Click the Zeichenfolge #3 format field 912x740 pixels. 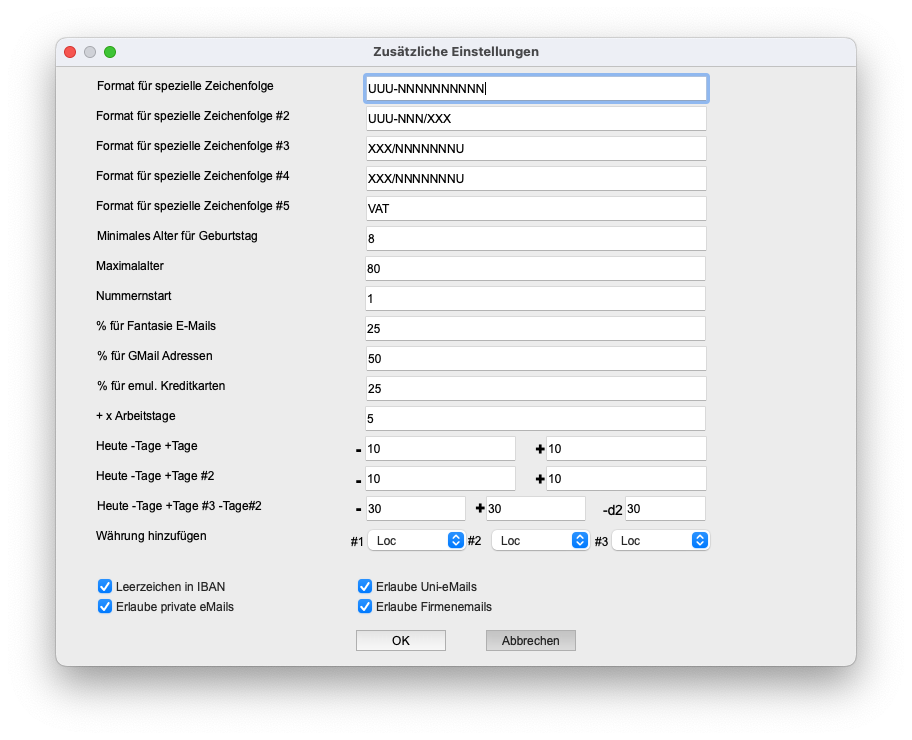536,148
